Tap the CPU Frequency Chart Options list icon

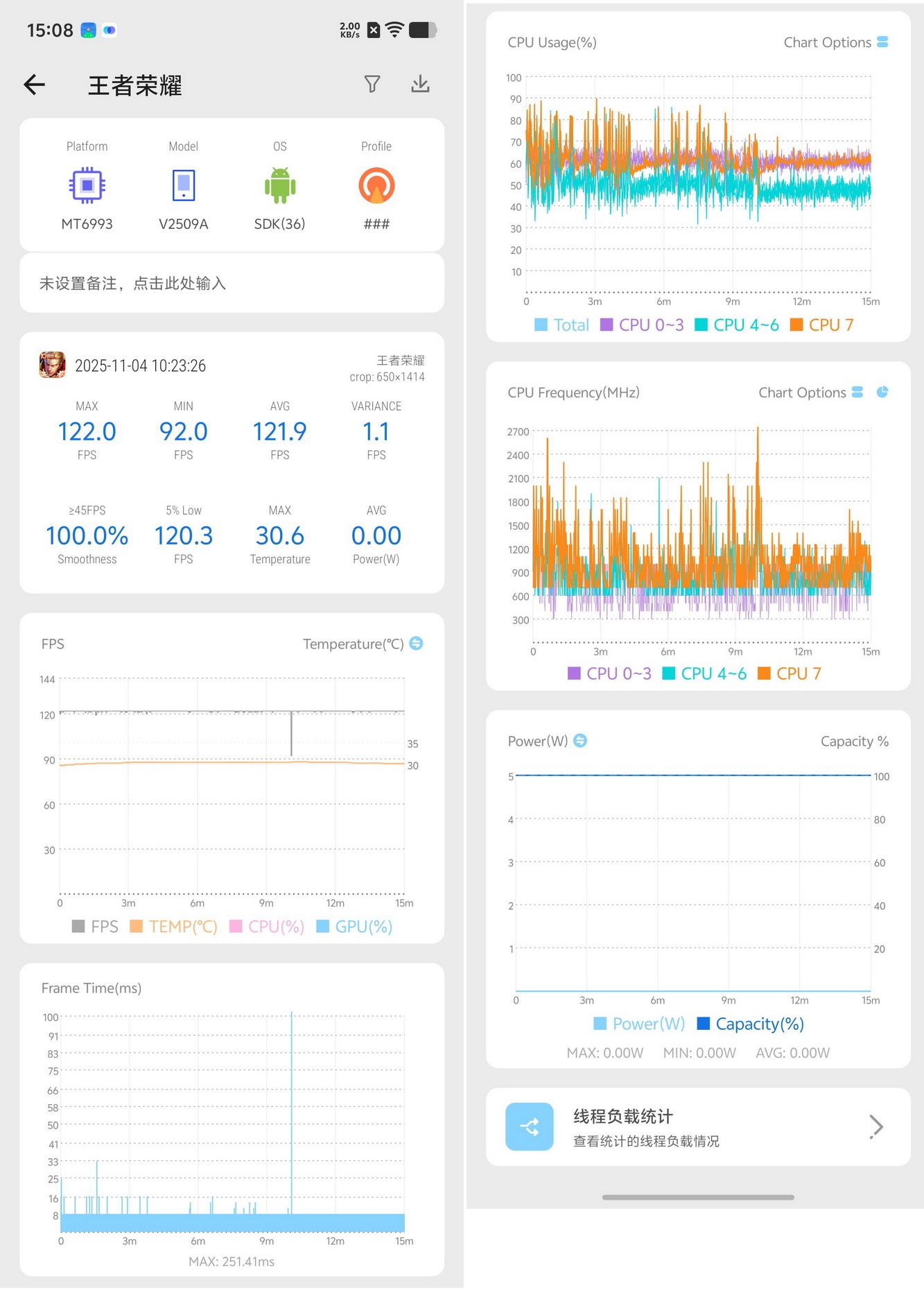tap(857, 392)
